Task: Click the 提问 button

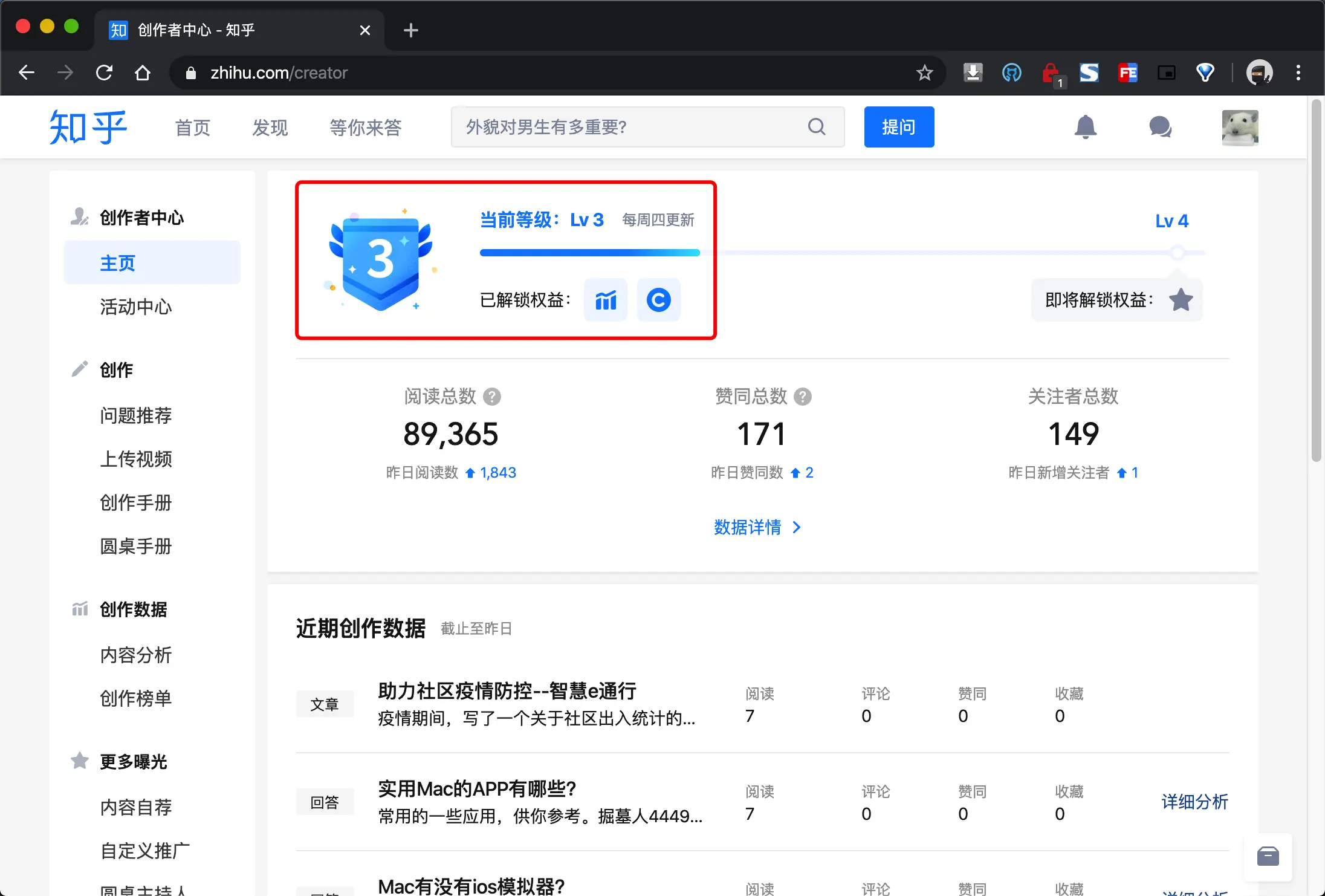Action: tap(899, 127)
